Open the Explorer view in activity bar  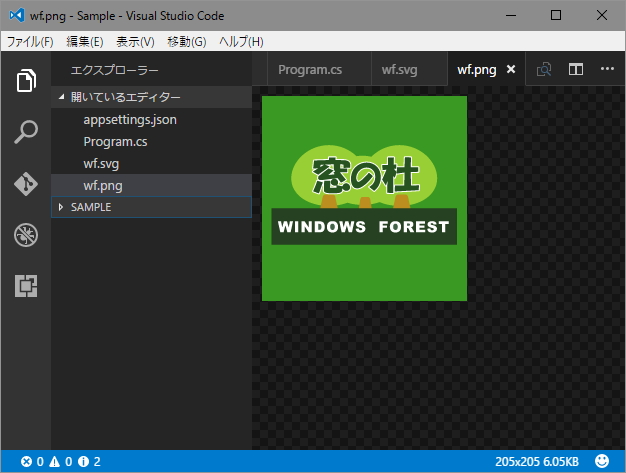pos(26,80)
